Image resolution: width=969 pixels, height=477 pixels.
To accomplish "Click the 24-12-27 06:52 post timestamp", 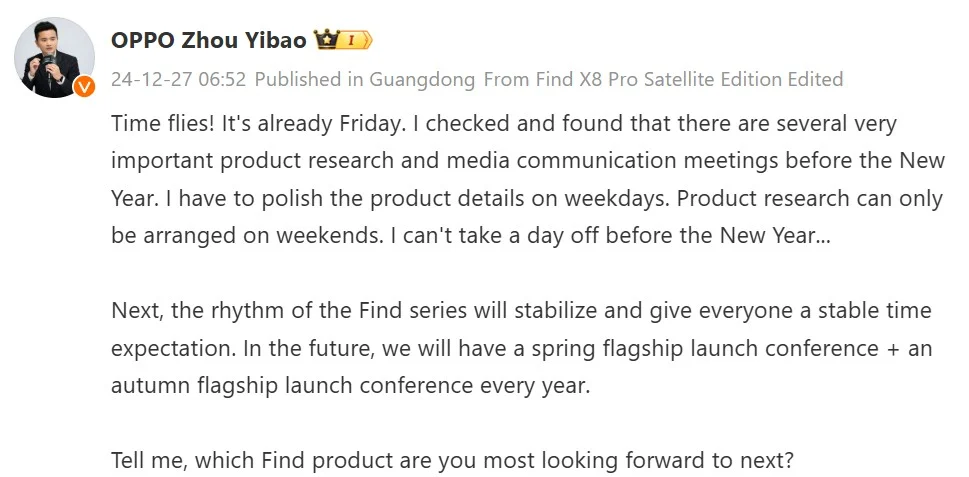I will pos(179,79).
